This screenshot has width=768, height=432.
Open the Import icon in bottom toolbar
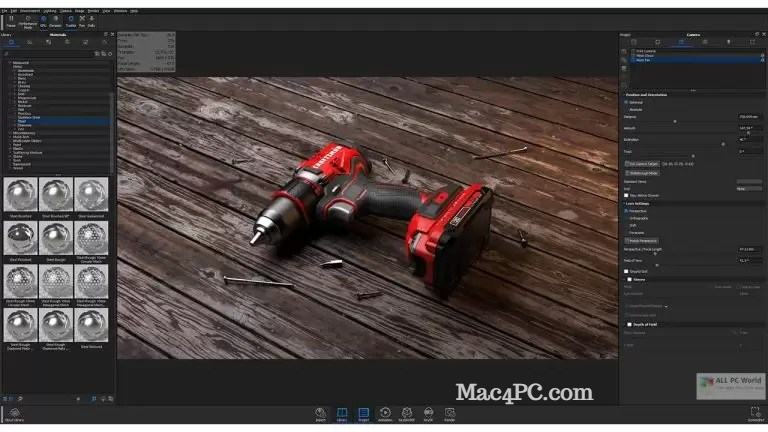pos(320,414)
